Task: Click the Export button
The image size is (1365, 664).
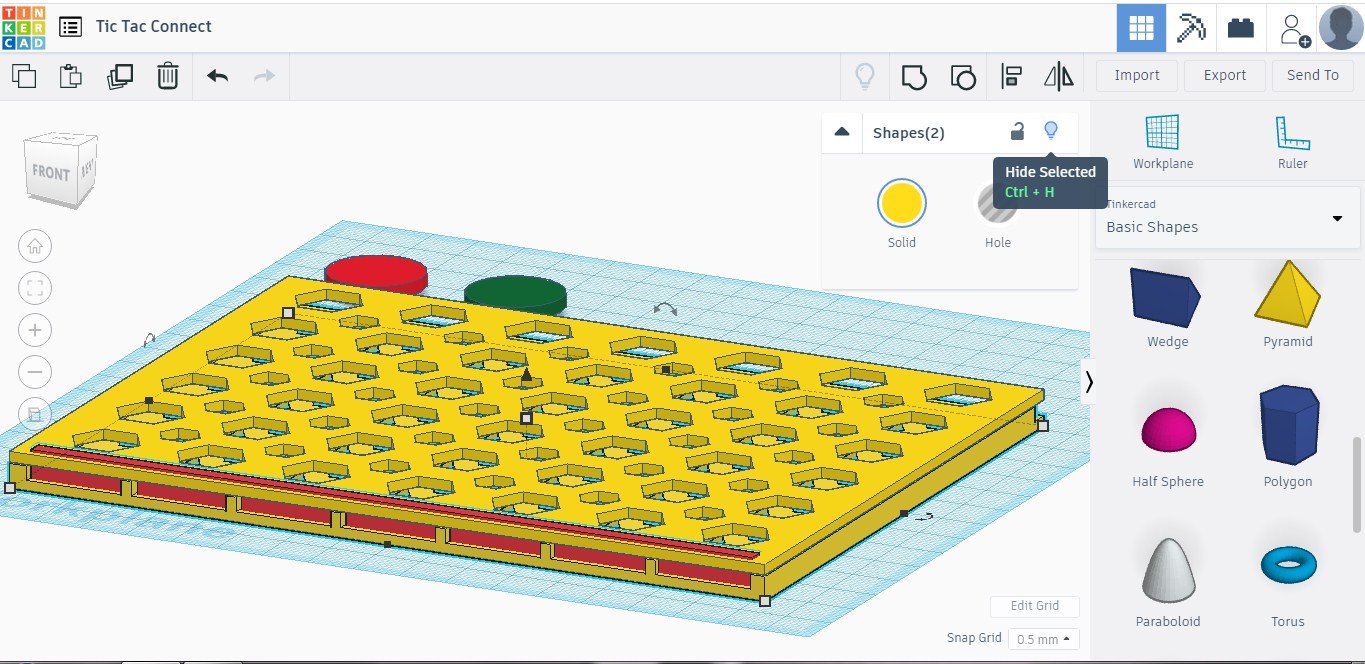Action: coord(1225,75)
